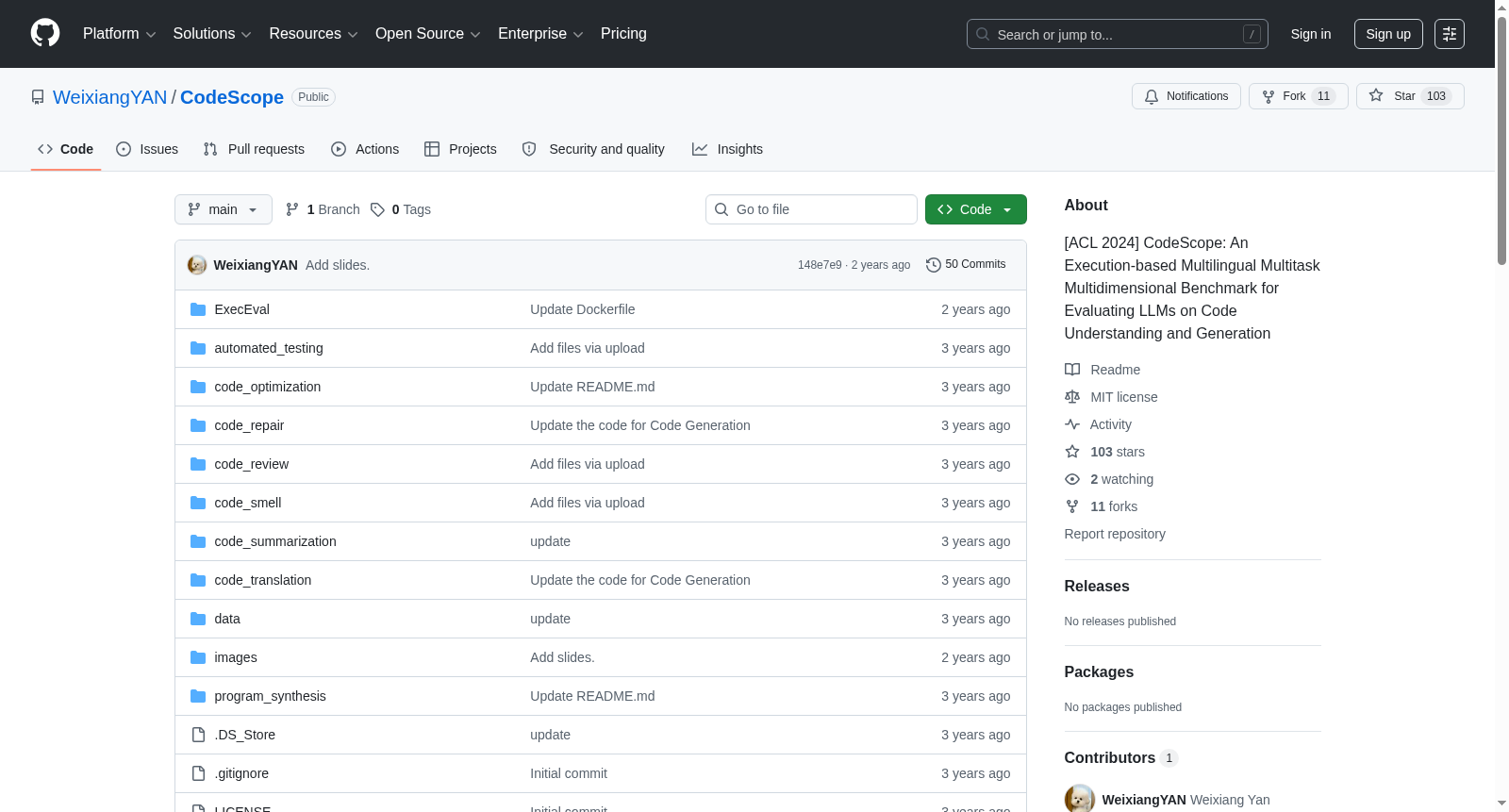Click the commit history clock icon

click(x=934, y=265)
